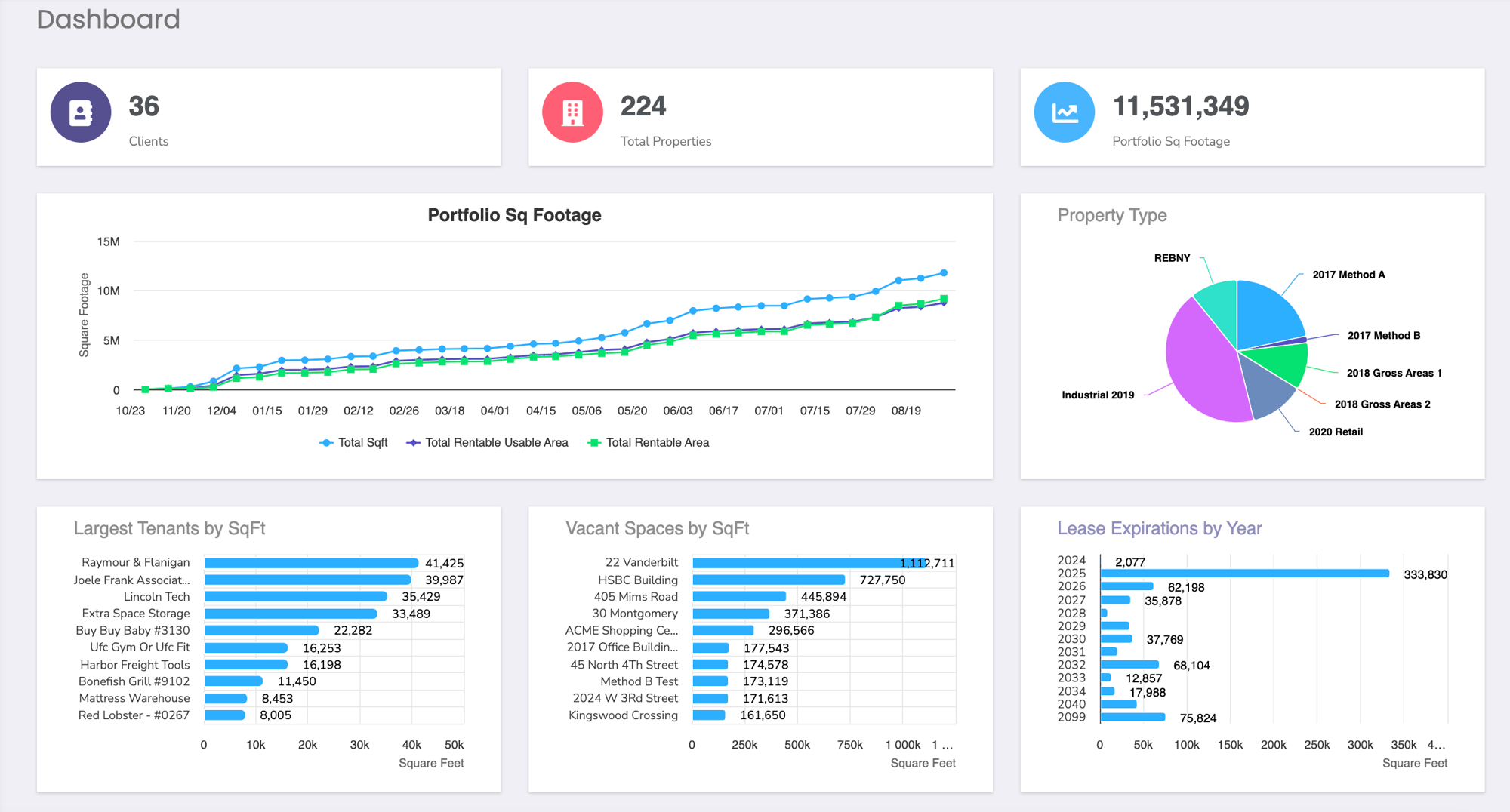Click the blue Portfolio Sq Footage chart icon
This screenshot has height=812, width=1510.
(1065, 112)
